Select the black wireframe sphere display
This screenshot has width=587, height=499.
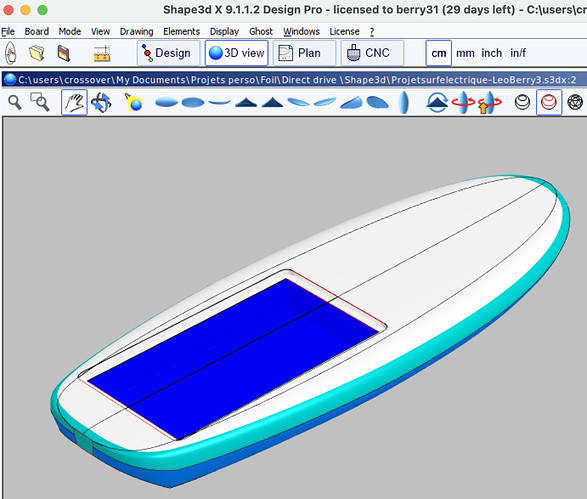pos(523,102)
